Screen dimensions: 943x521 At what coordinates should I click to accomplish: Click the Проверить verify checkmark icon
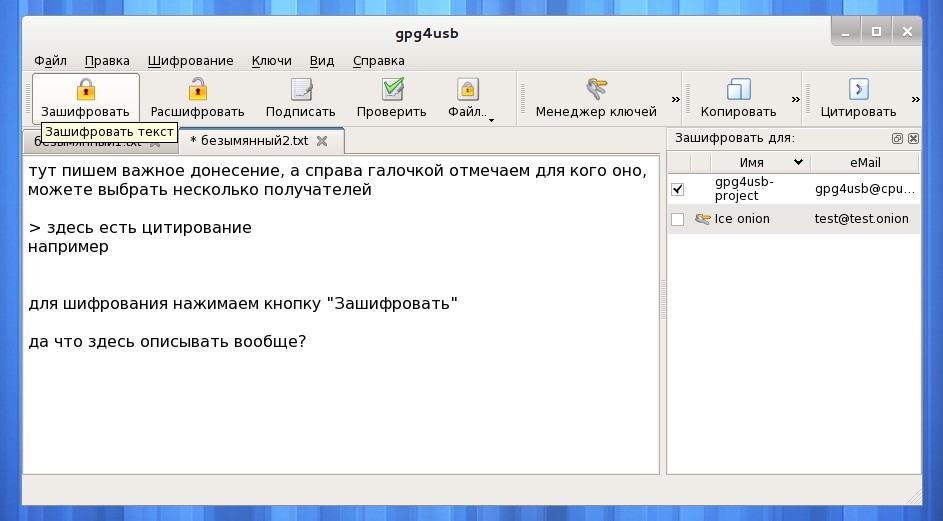click(392, 89)
